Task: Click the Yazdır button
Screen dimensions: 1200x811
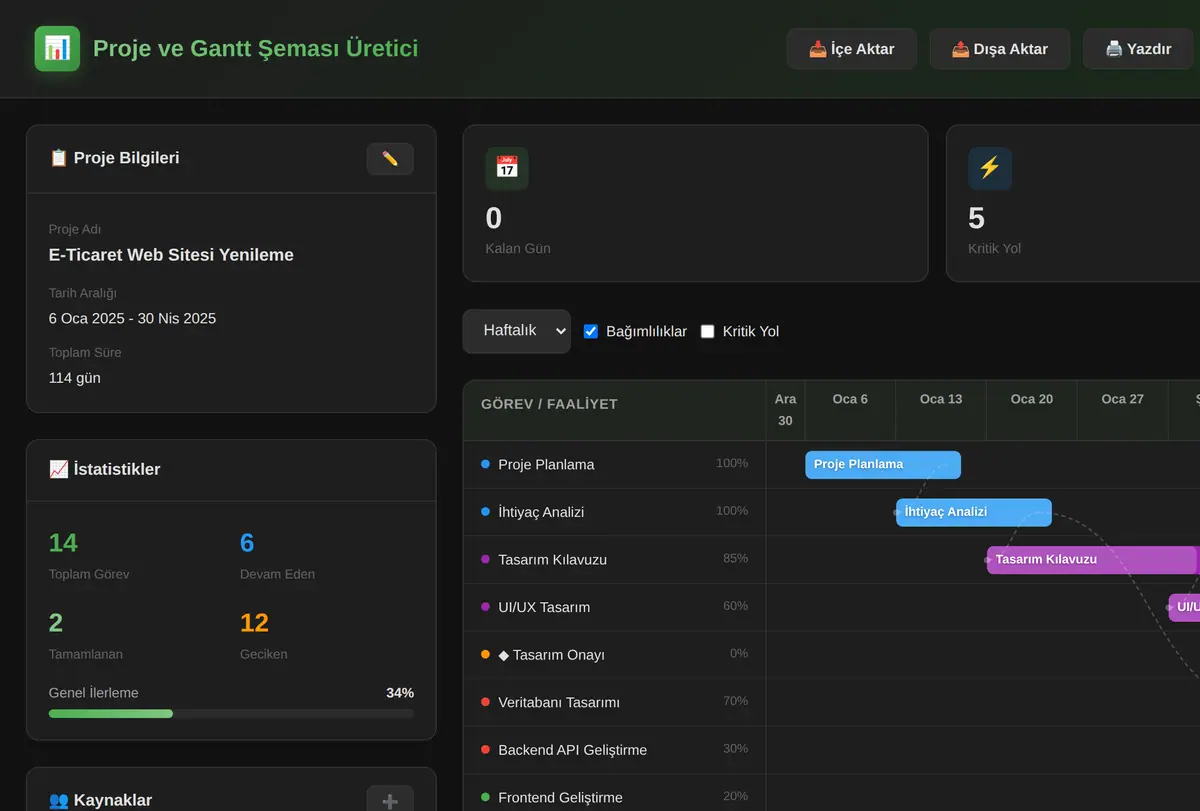Action: click(1138, 49)
